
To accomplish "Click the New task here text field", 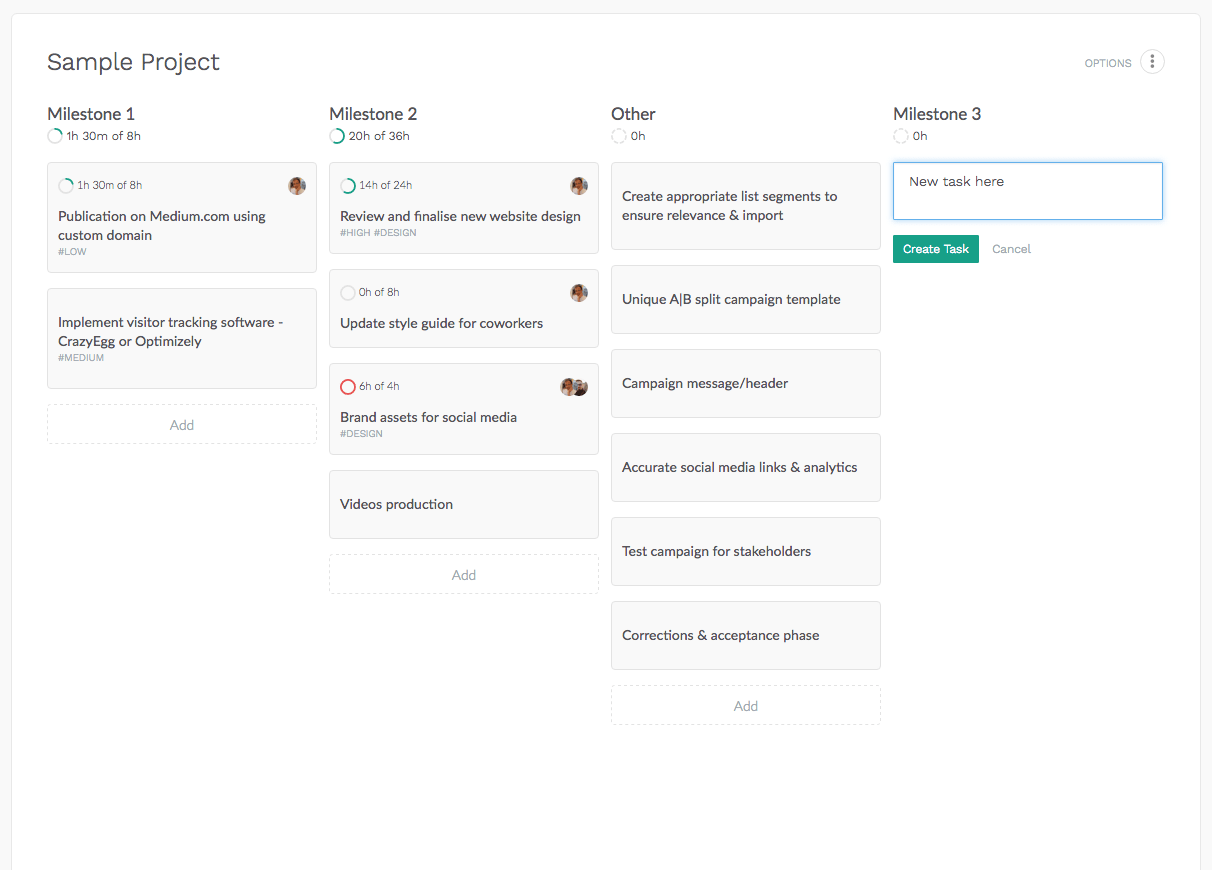I will tap(1027, 191).
